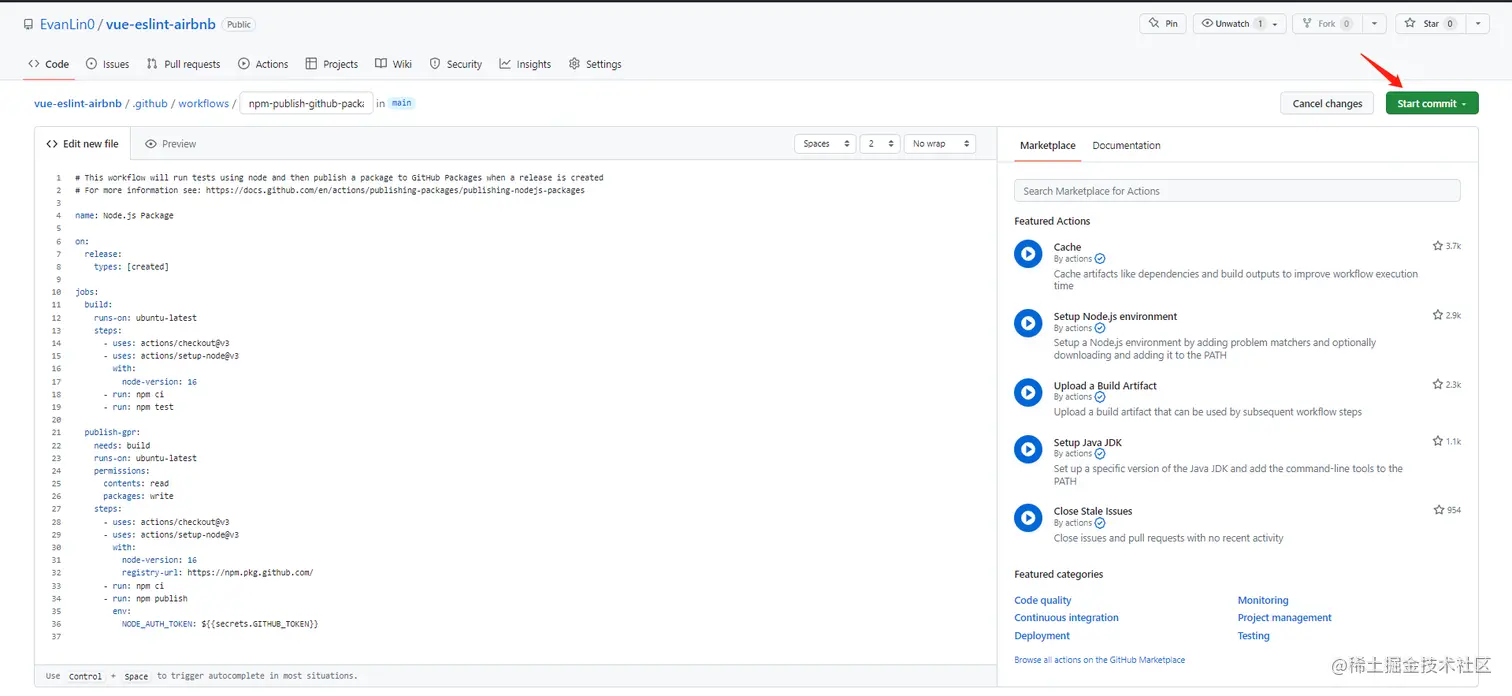The width and height of the screenshot is (1512, 696).
Task: Open the EvanLin0 owner link
Action: [x=67, y=24]
